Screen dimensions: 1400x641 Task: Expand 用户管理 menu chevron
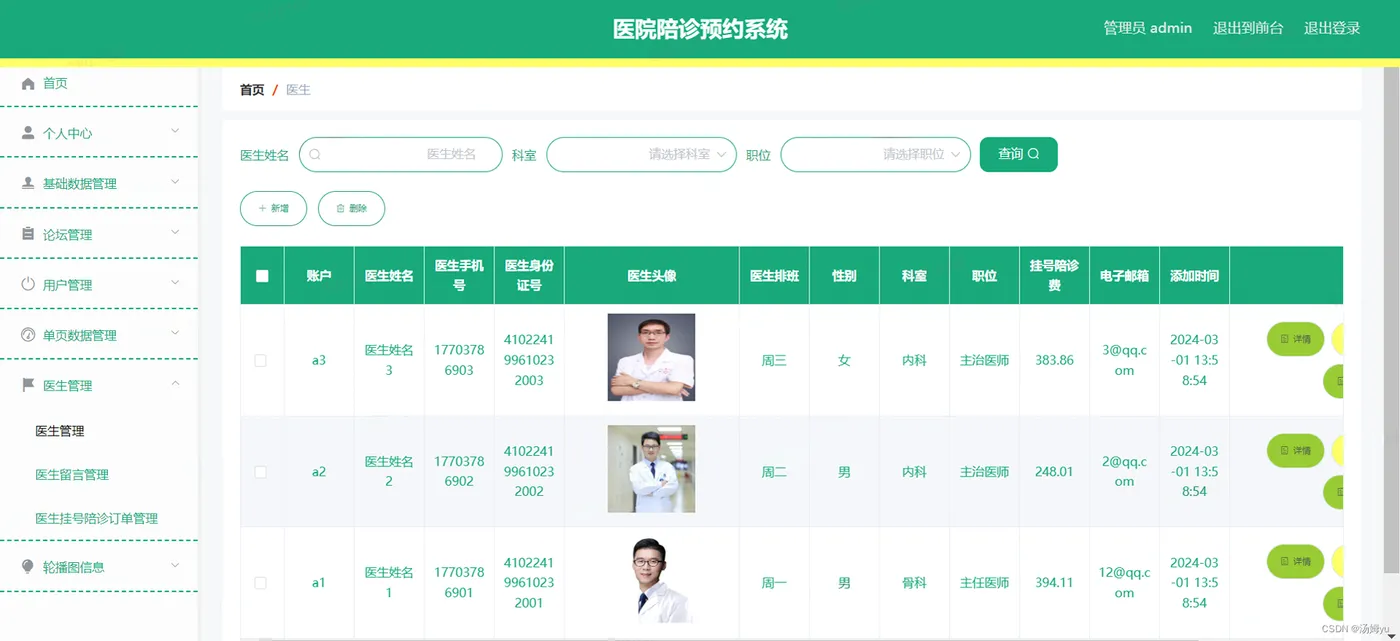(x=175, y=282)
